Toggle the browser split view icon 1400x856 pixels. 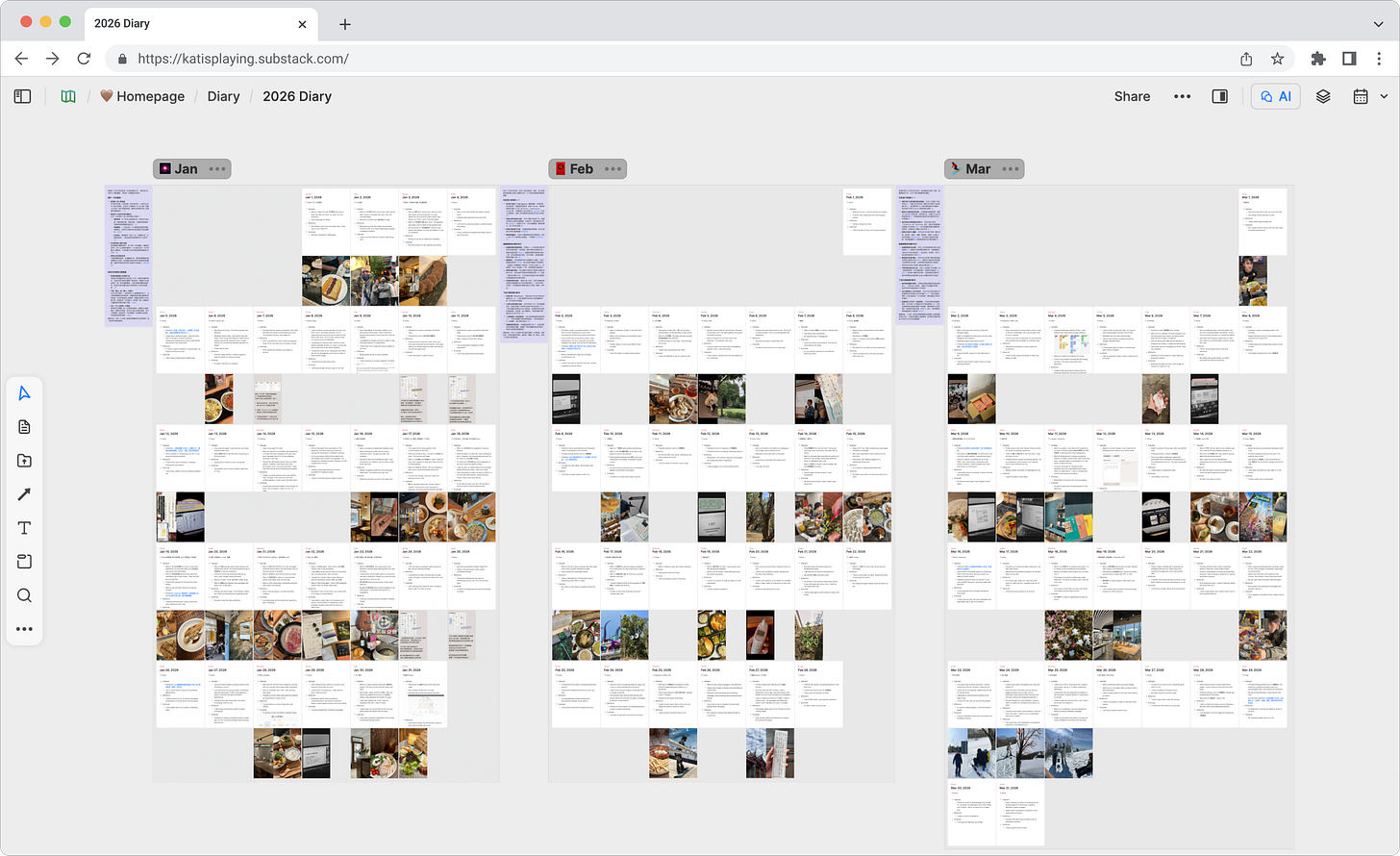point(1349,59)
